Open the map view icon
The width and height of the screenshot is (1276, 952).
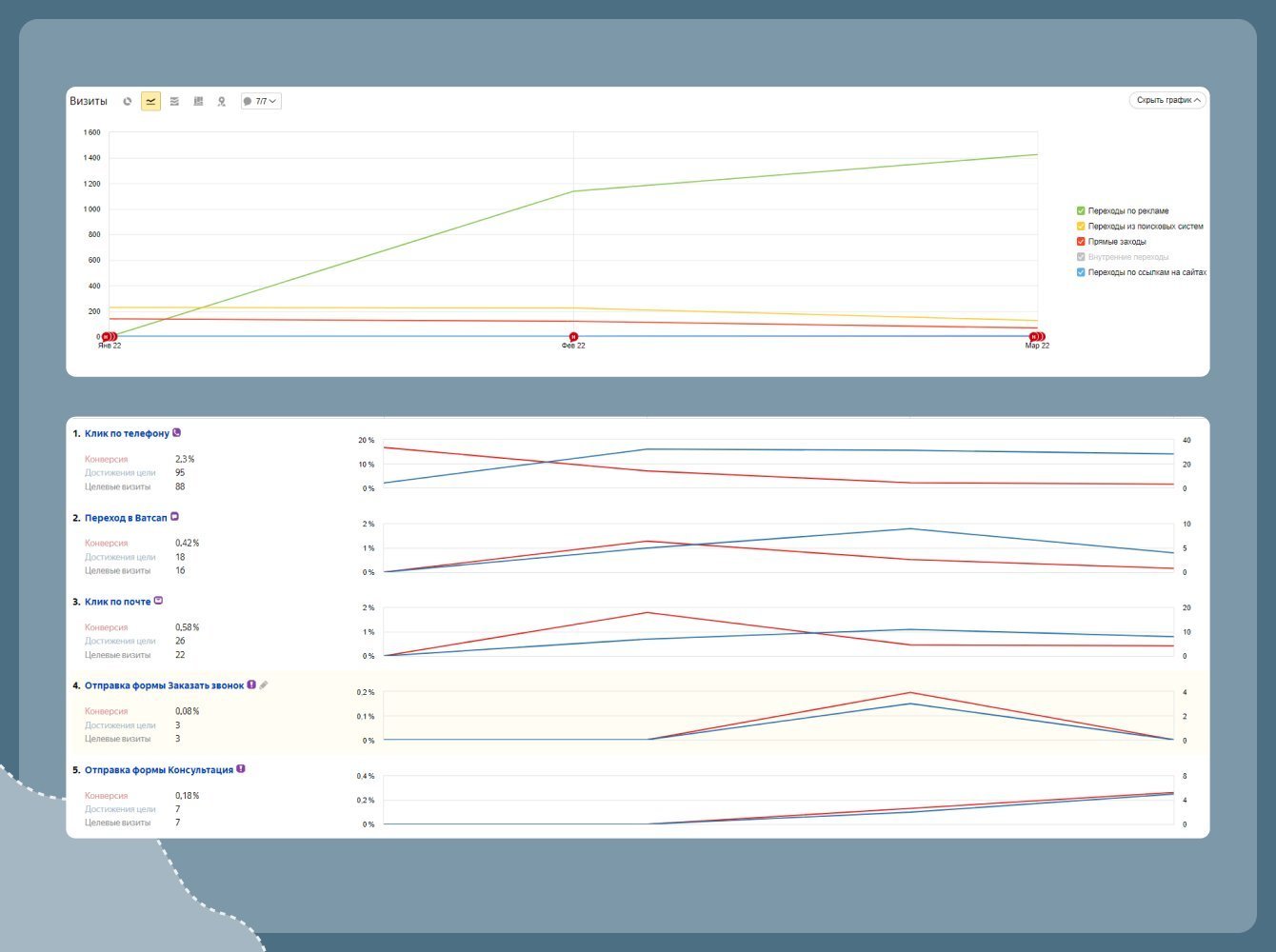222,101
